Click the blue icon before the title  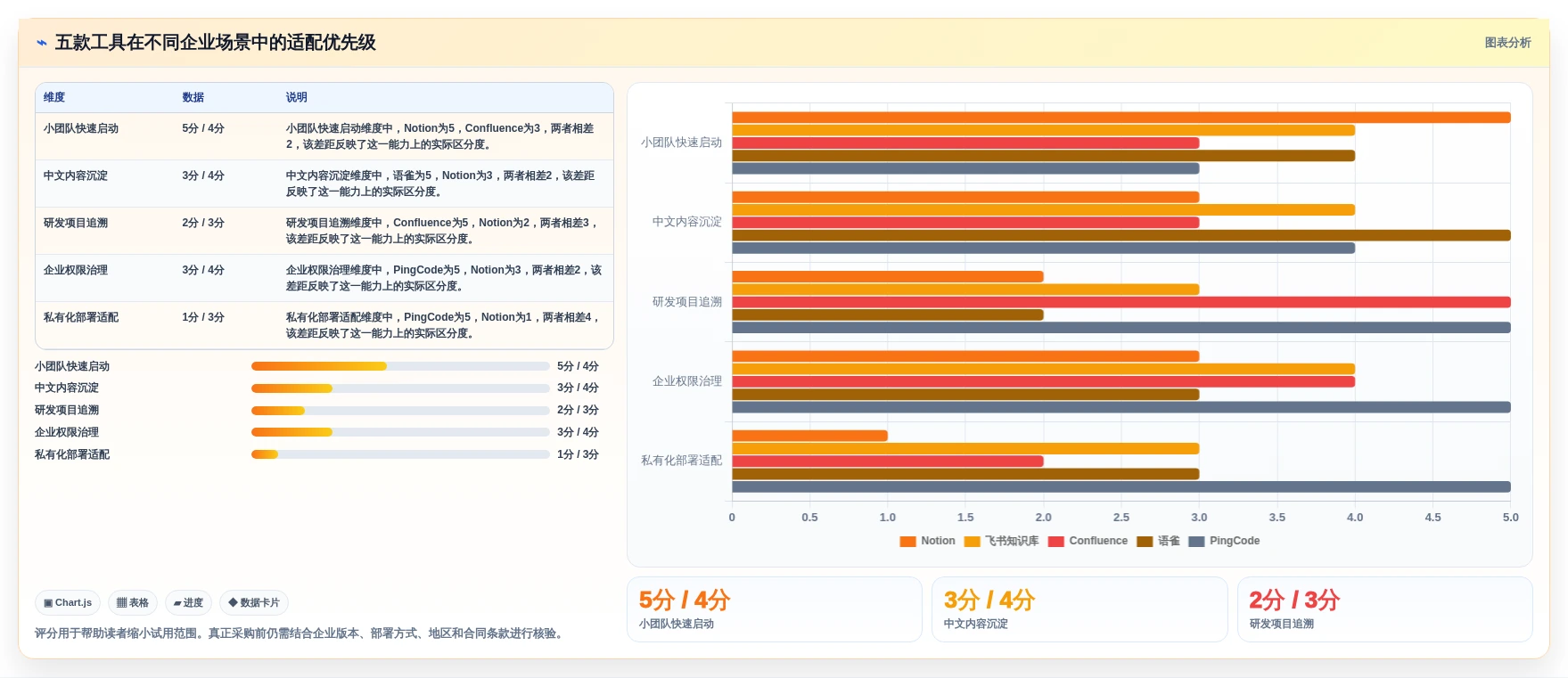pos(41,43)
